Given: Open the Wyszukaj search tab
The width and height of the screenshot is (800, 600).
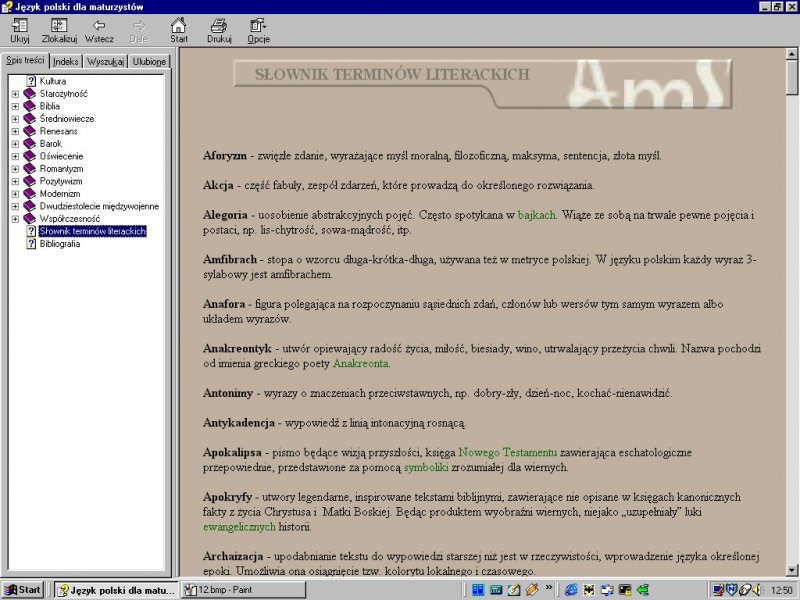Looking at the screenshot, I should click(106, 62).
